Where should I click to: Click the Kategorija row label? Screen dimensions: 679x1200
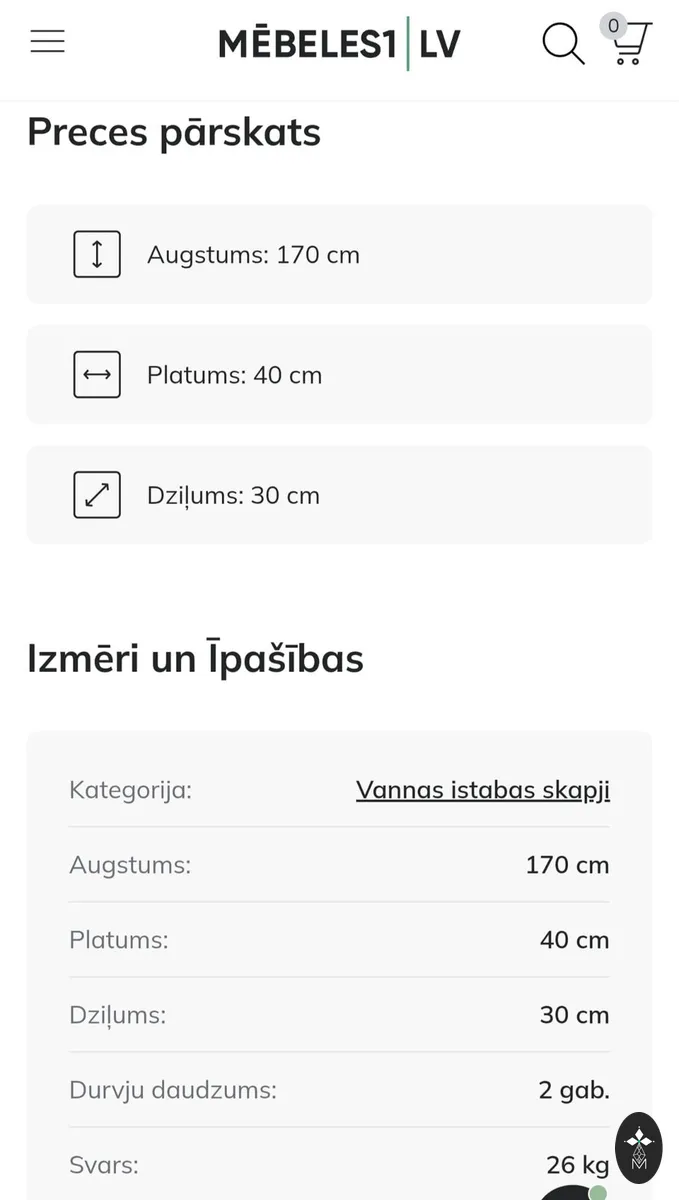[x=130, y=790]
